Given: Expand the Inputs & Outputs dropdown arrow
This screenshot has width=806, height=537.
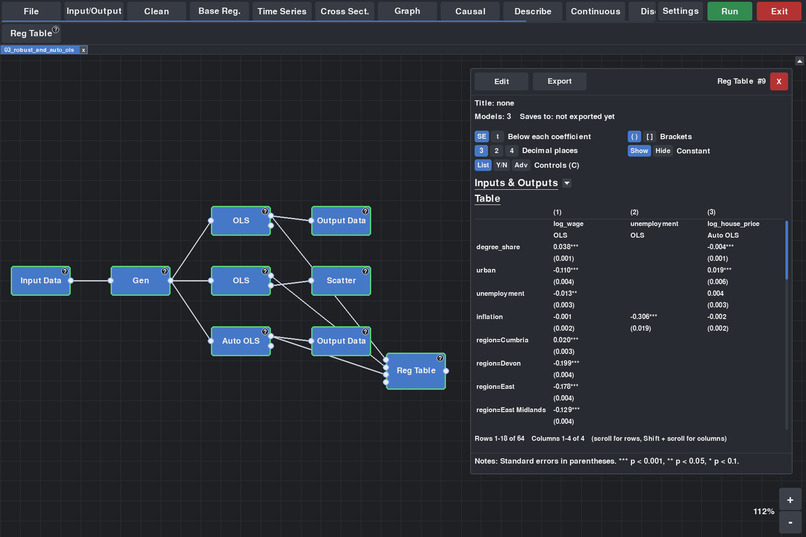Looking at the screenshot, I should pos(566,183).
